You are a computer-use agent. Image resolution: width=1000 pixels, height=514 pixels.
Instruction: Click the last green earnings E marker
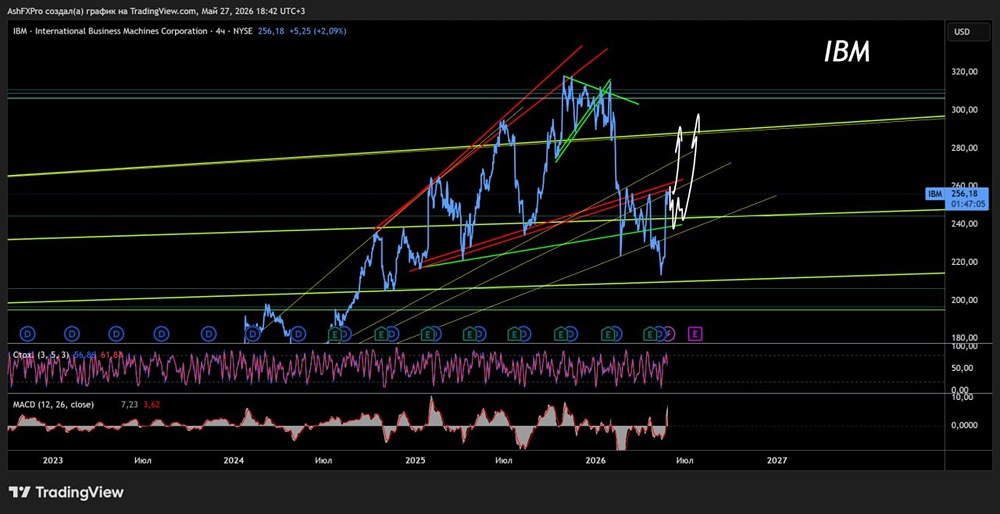pyautogui.click(x=651, y=333)
